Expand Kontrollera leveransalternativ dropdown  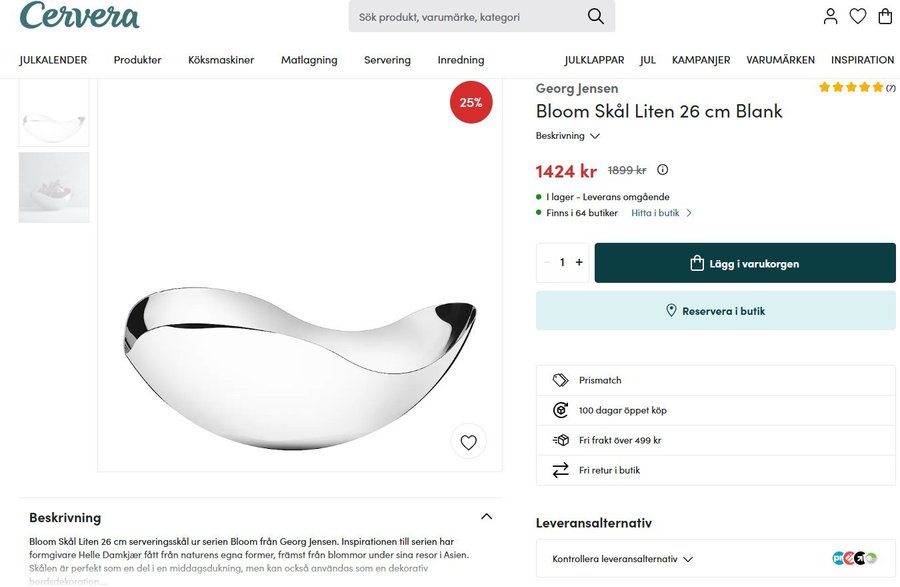(x=623, y=559)
